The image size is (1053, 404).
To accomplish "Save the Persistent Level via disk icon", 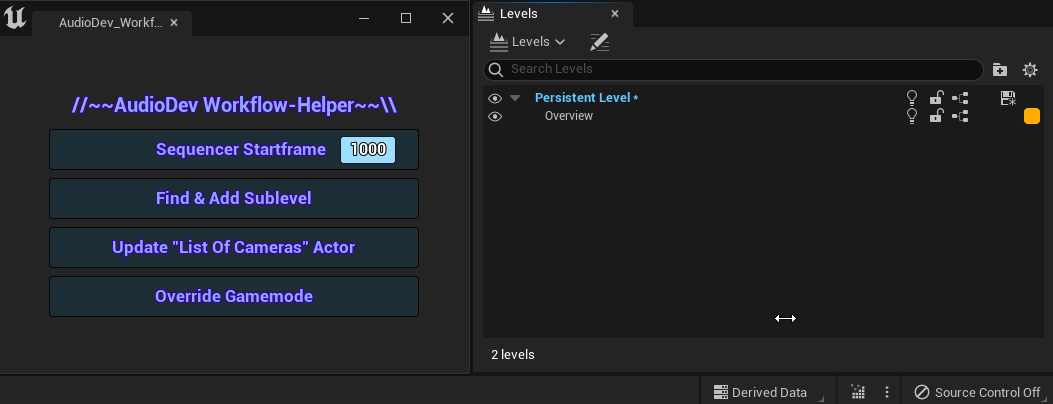I will (x=1007, y=98).
